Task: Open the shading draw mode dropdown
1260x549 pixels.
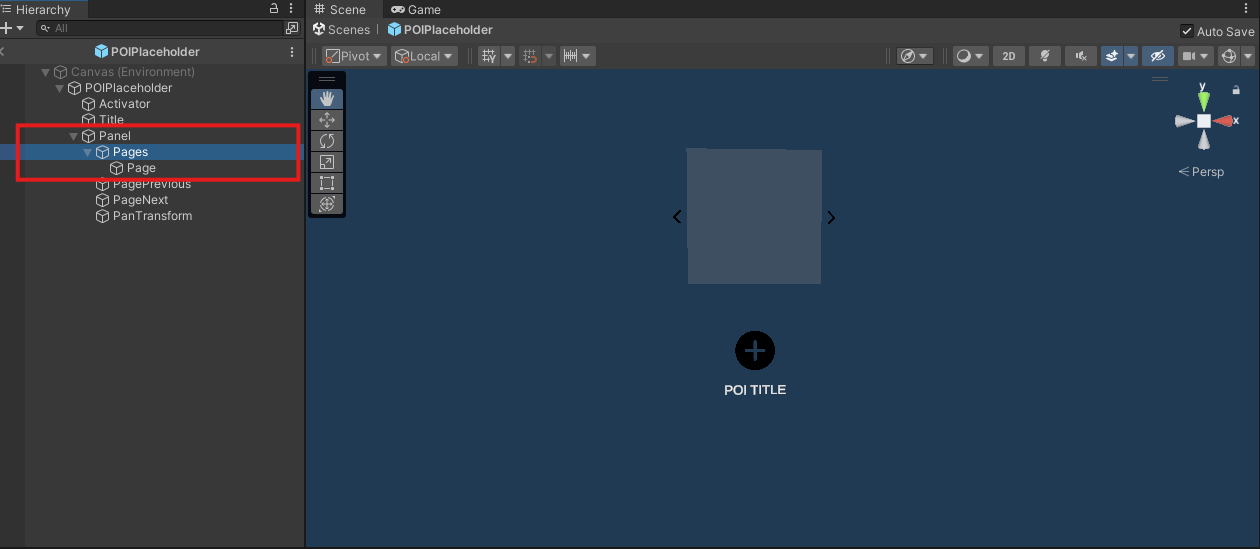Action: [970, 56]
